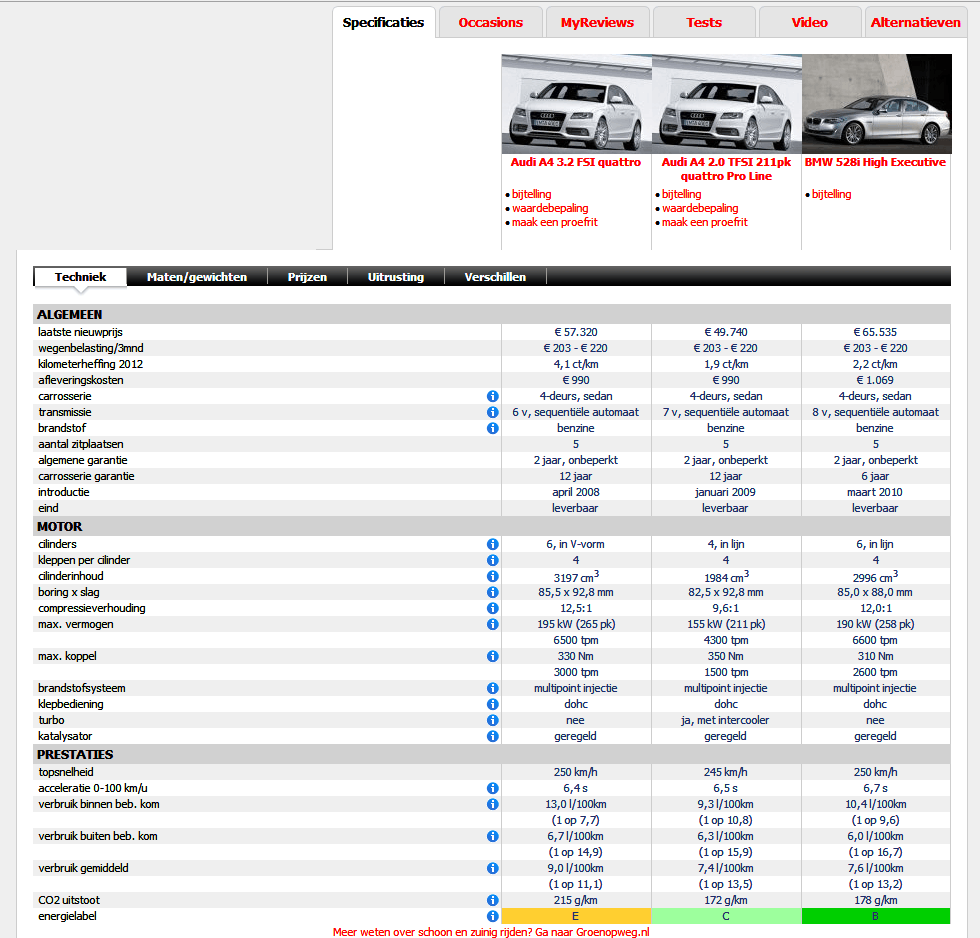Click bijtelling under Audi A4 2.0 TFSI

[x=681, y=194]
